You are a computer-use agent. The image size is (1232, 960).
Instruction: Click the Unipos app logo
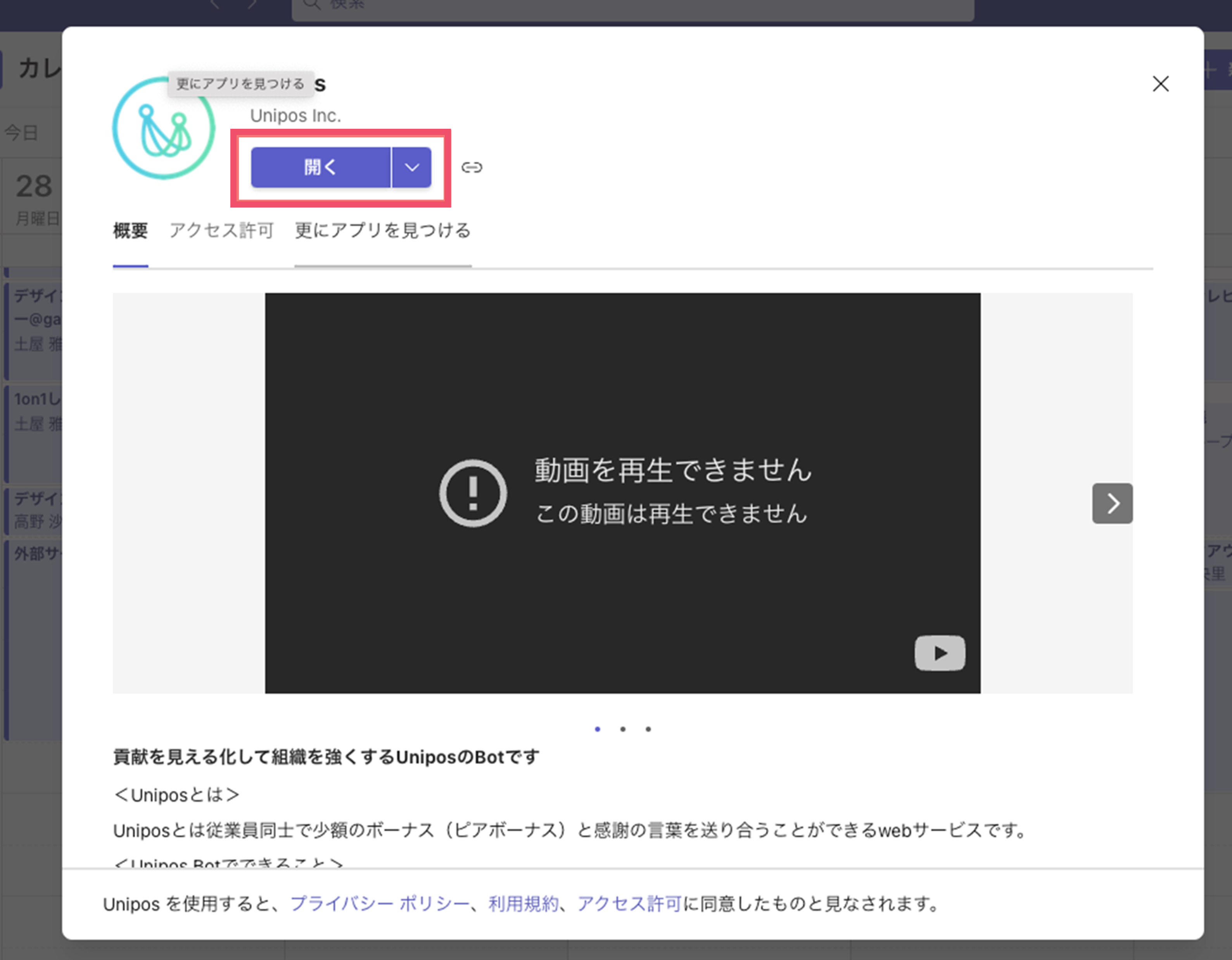point(164,128)
